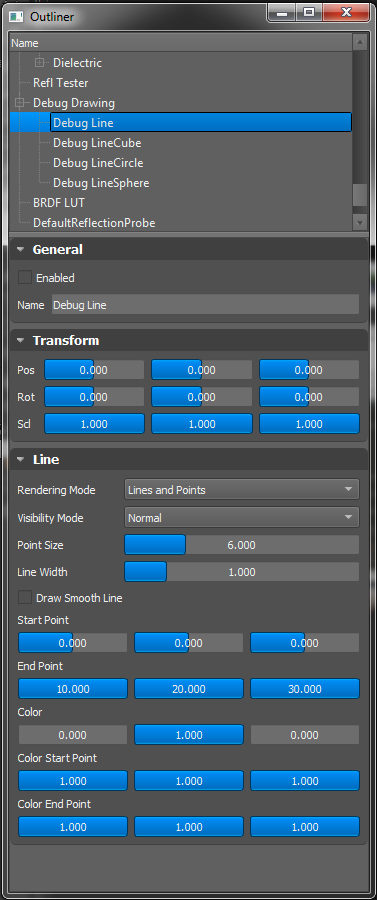Click the Rot Z value slider

[309, 397]
